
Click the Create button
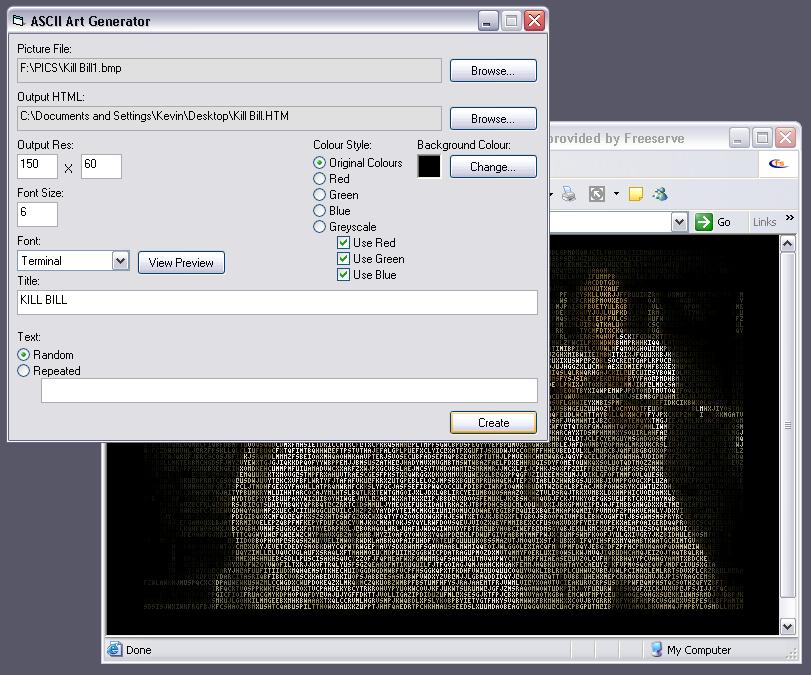[x=493, y=423]
